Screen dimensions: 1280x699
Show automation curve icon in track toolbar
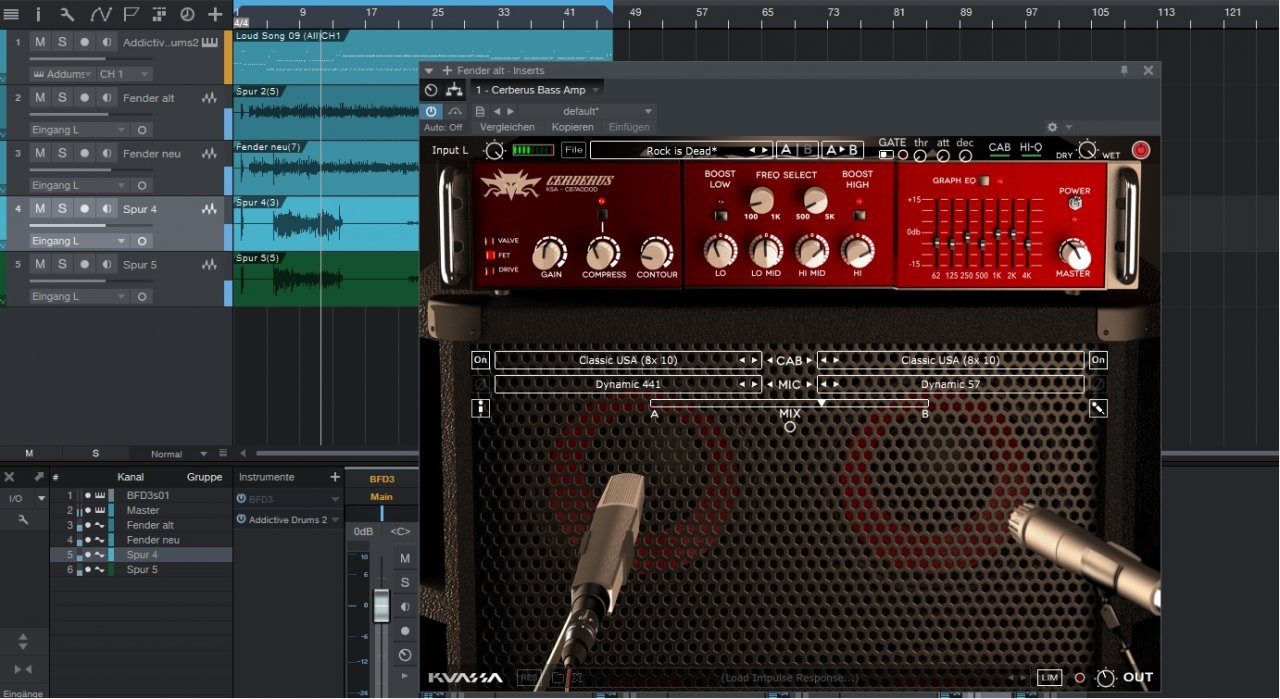(100, 14)
